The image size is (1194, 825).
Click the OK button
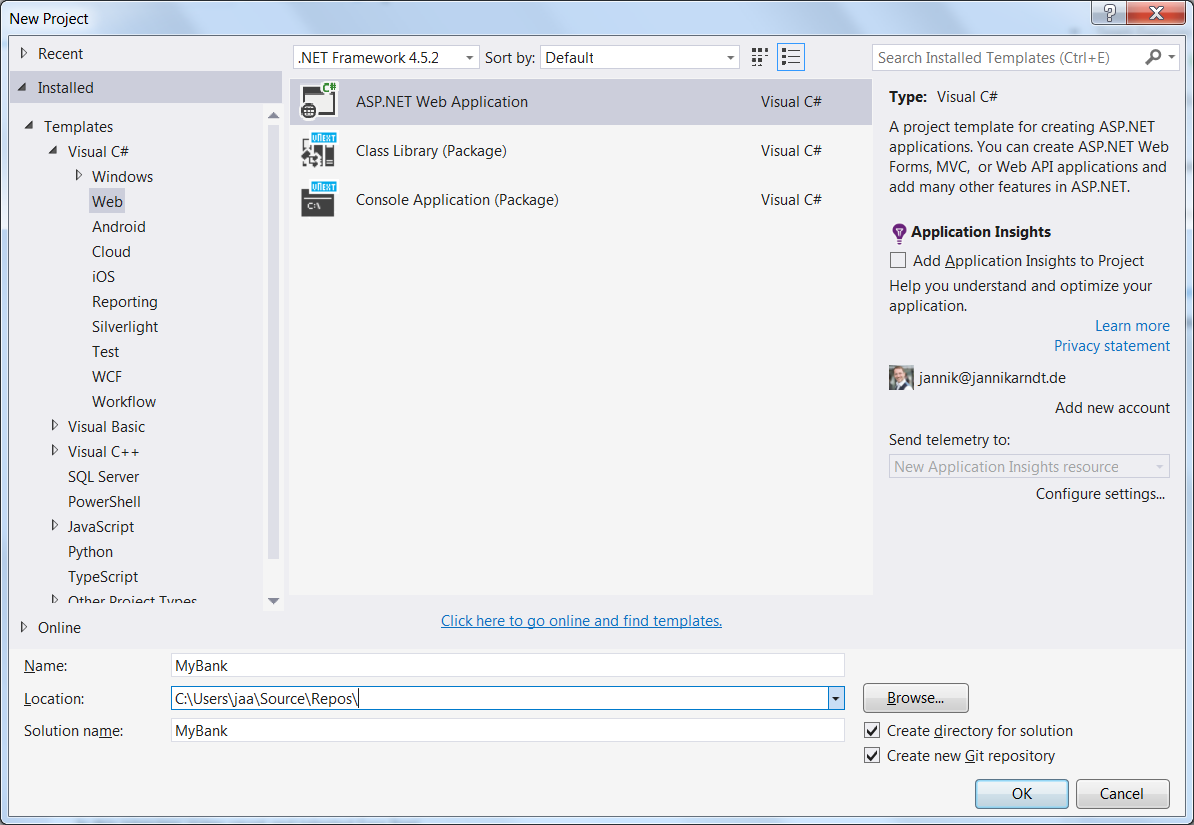1021,794
